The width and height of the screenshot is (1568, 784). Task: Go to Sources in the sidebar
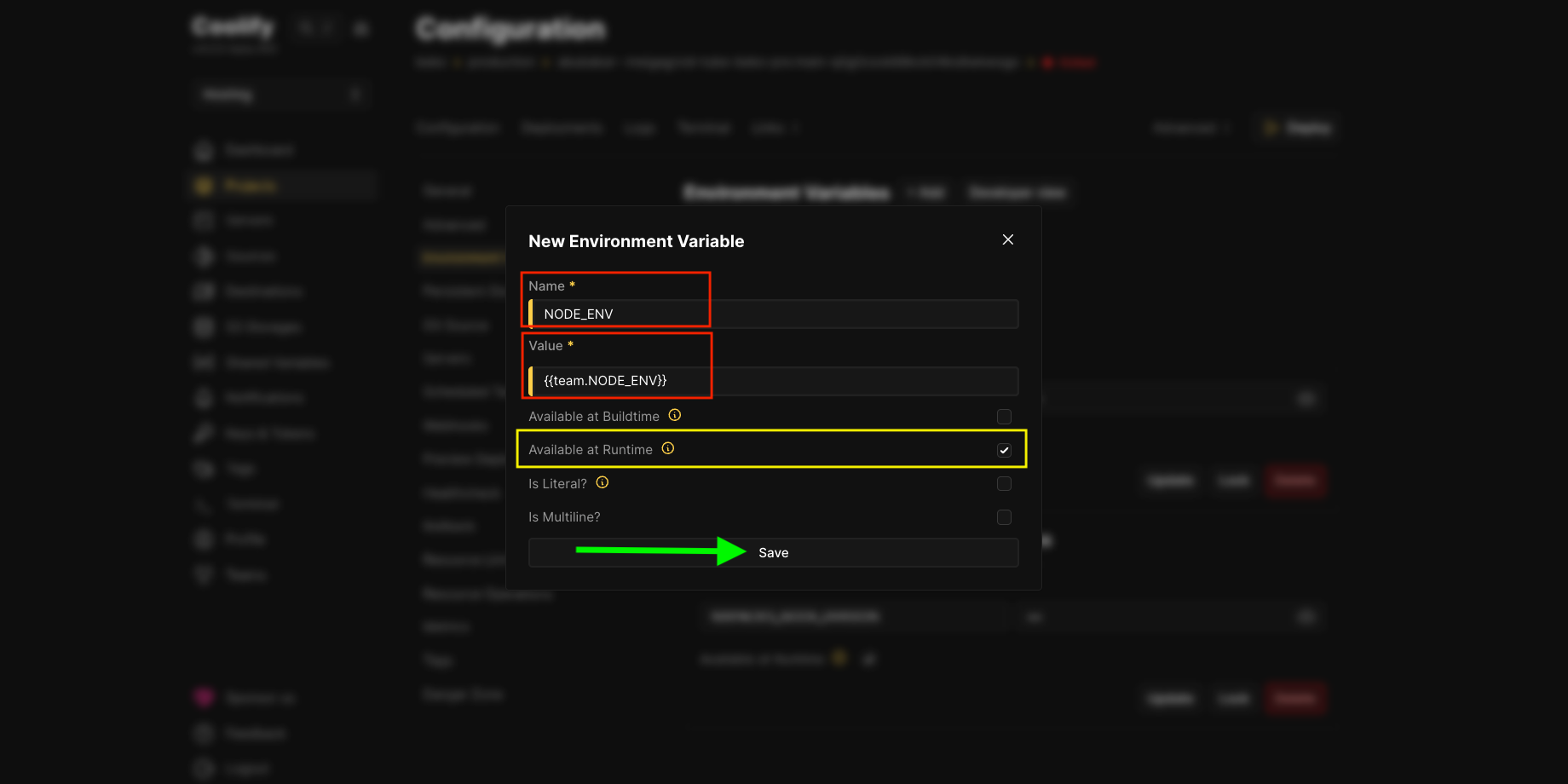tap(251, 256)
